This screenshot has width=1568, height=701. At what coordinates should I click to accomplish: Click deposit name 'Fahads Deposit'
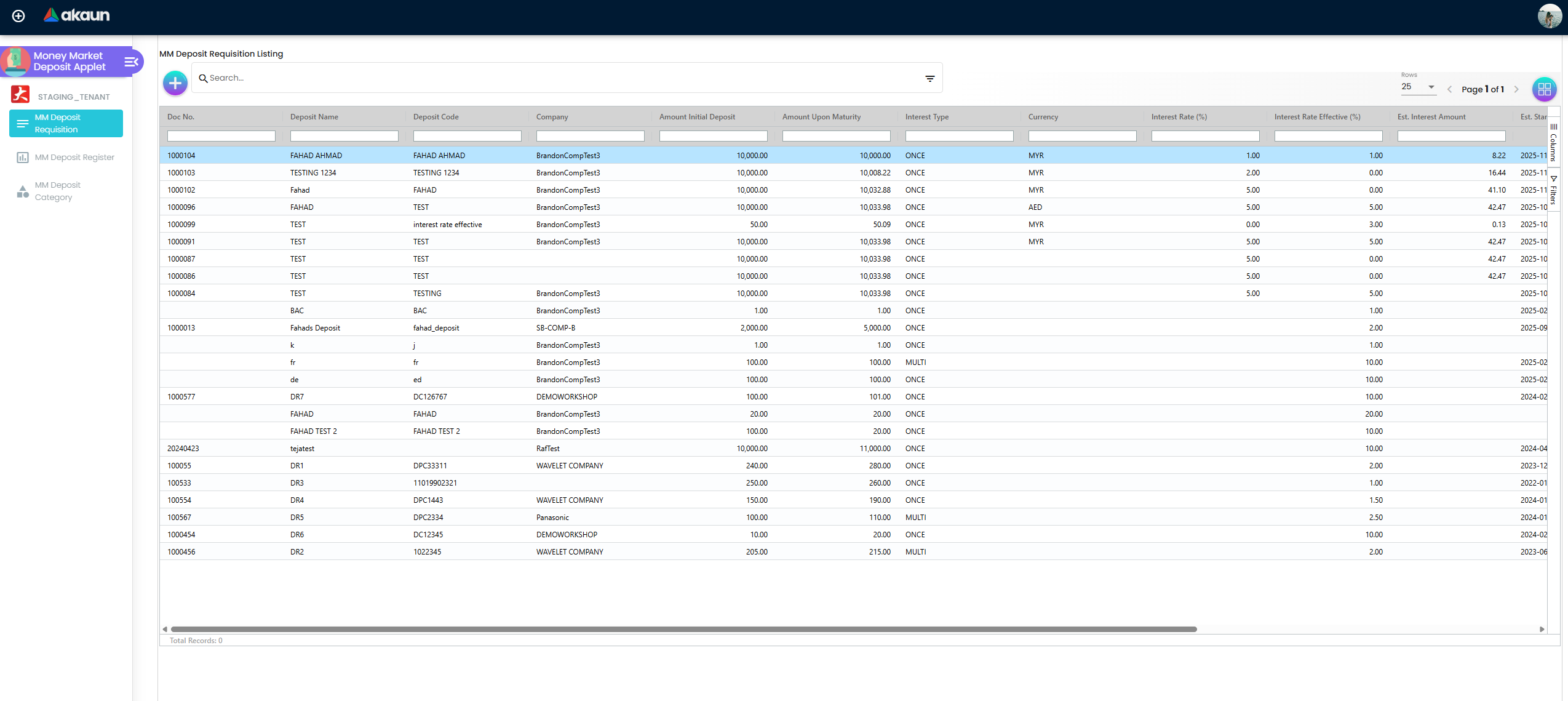(x=315, y=328)
